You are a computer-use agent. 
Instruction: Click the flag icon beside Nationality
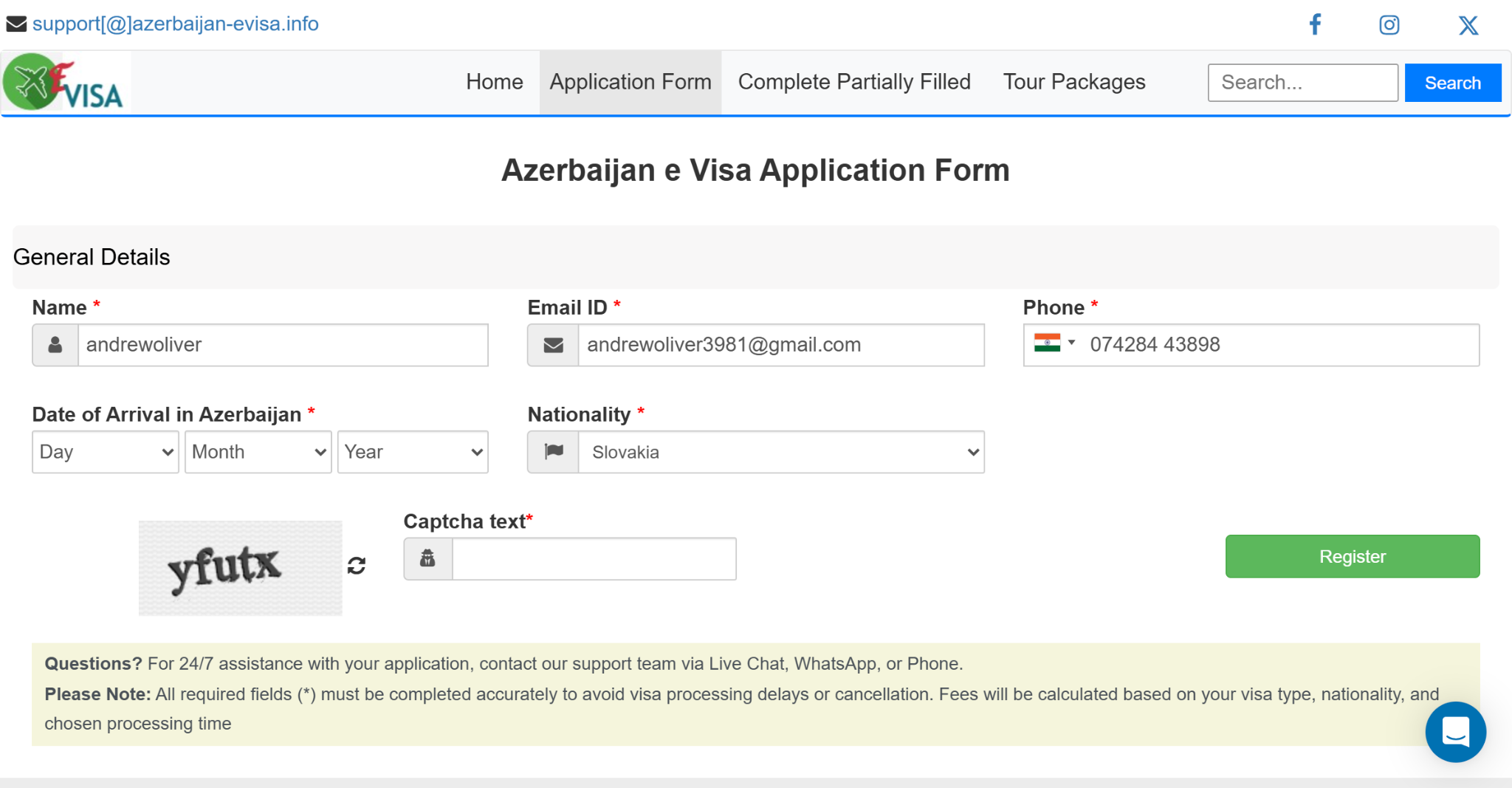(x=553, y=452)
